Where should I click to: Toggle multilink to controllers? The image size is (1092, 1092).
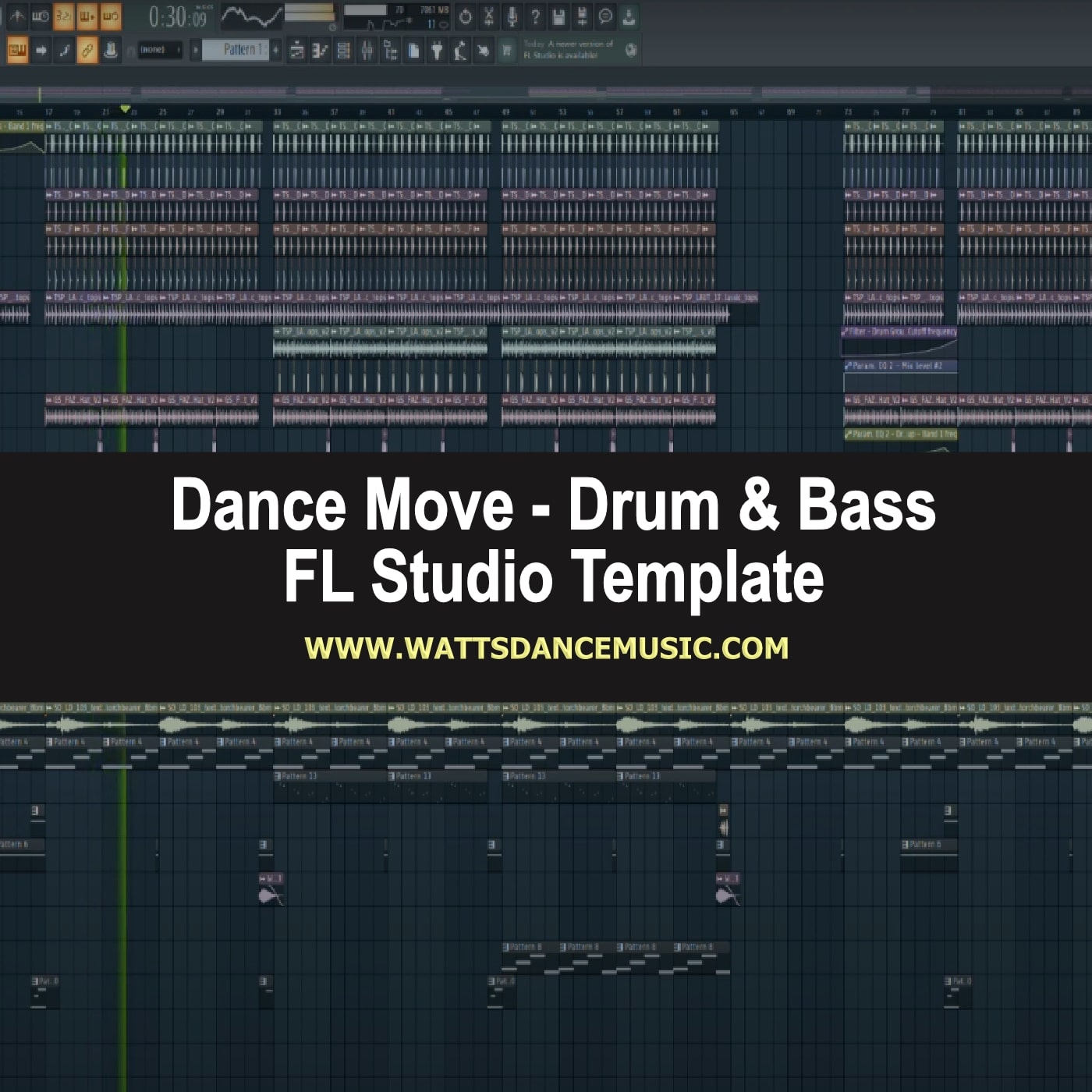point(87,51)
